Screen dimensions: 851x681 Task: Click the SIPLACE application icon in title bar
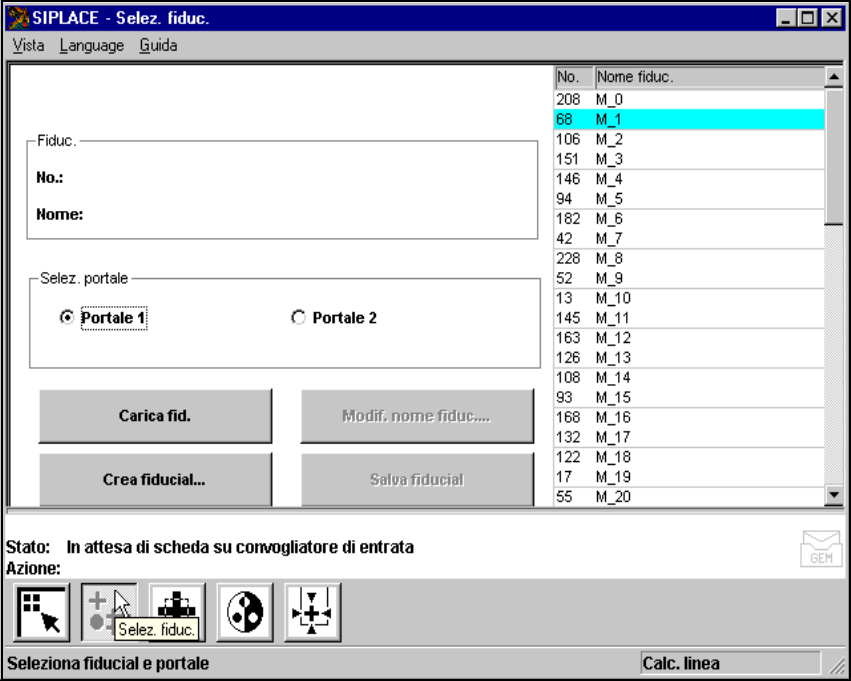(x=18, y=18)
